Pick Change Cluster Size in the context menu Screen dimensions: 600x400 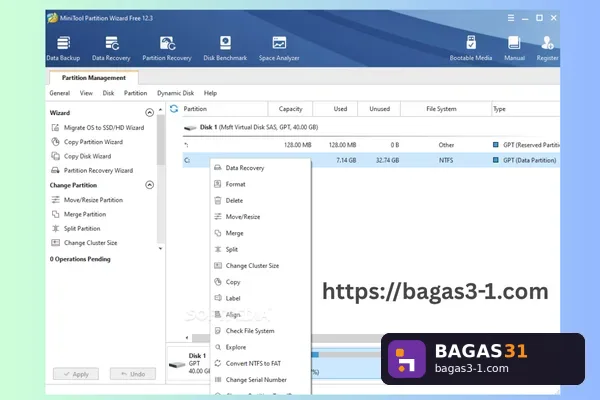(260, 266)
